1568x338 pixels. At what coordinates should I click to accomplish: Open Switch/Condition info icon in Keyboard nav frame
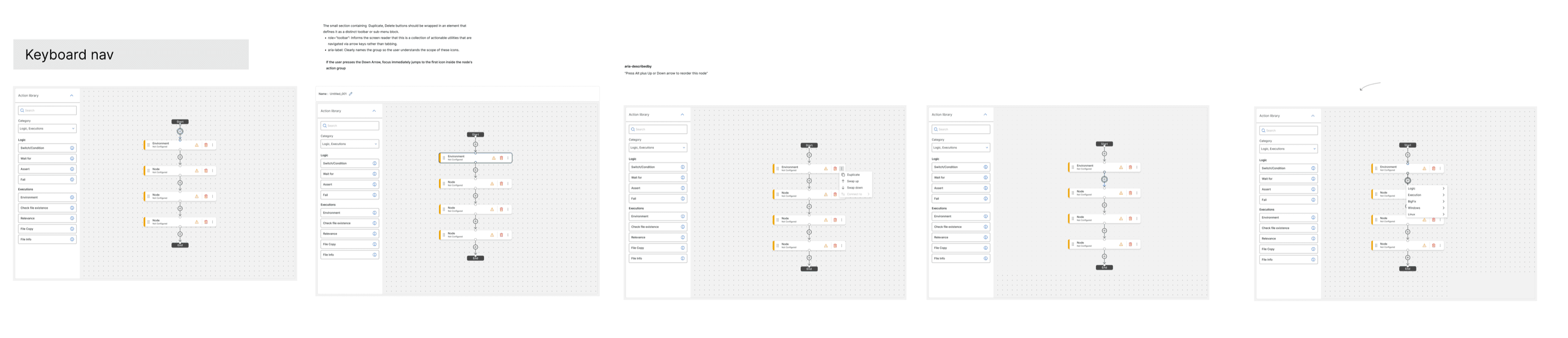tap(72, 148)
